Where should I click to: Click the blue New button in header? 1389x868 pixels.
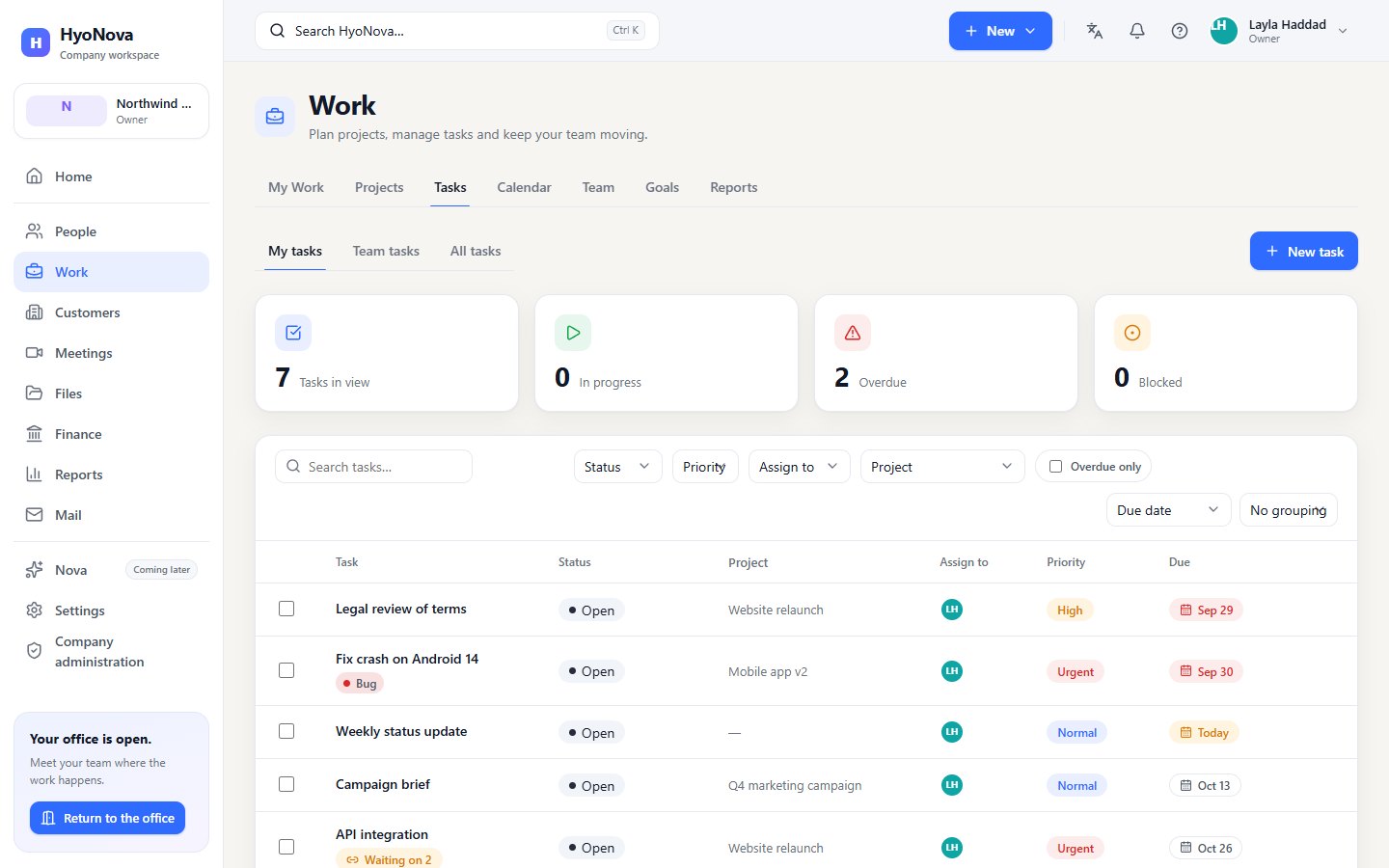point(1000,31)
